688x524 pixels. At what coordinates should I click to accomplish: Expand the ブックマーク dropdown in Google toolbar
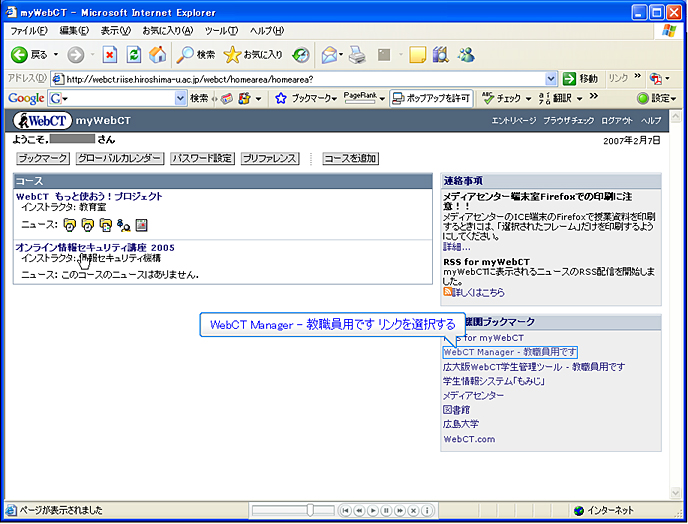pos(334,99)
